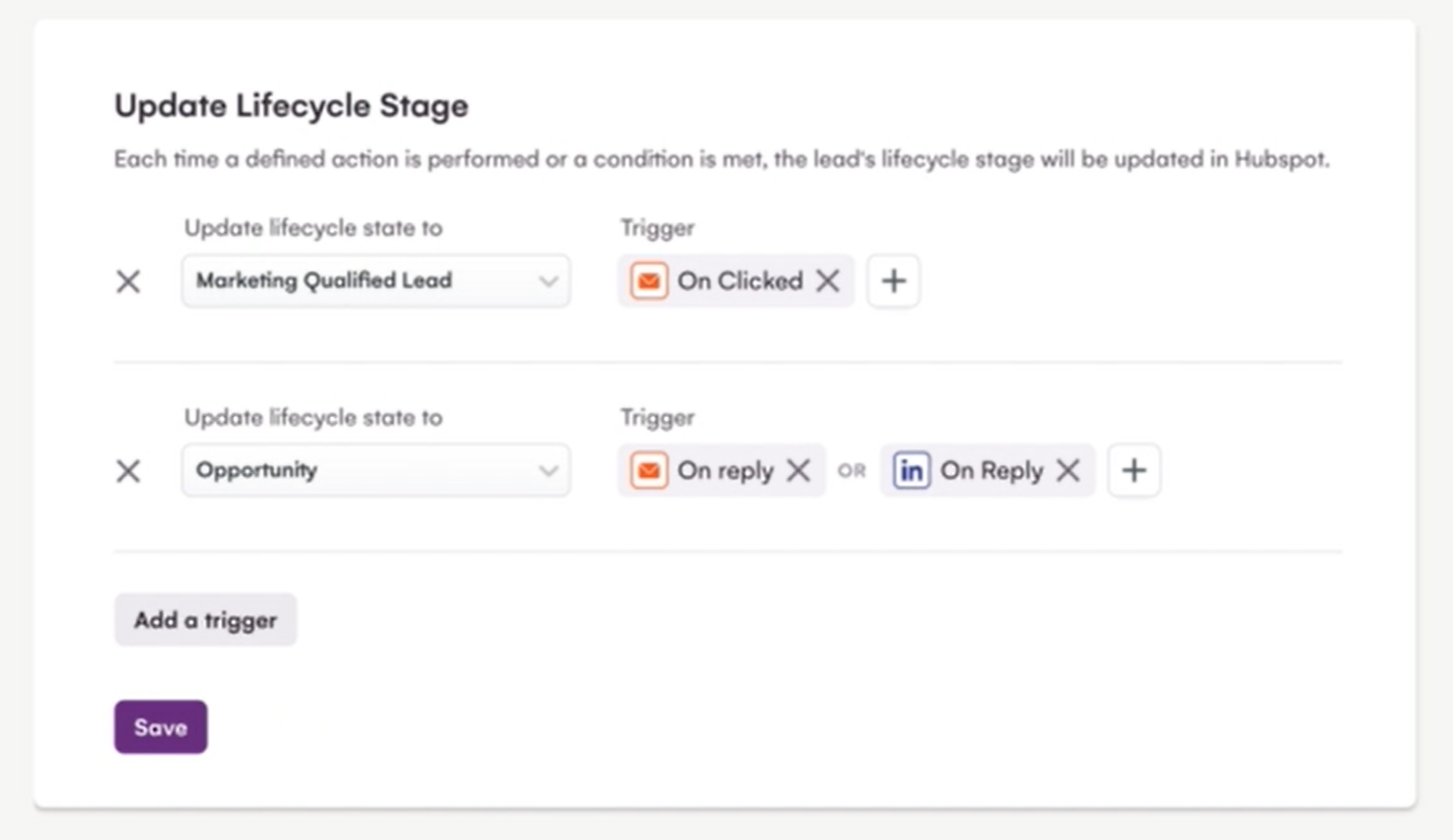The image size is (1453, 840).
Task: Remove the LinkedIn On Reply trigger
Action: (1068, 470)
